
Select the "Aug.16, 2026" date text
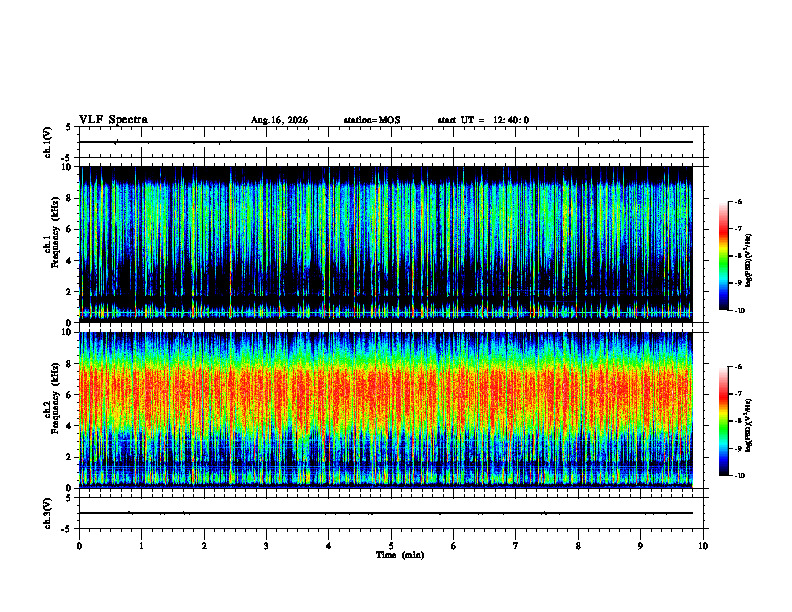pyautogui.click(x=279, y=120)
